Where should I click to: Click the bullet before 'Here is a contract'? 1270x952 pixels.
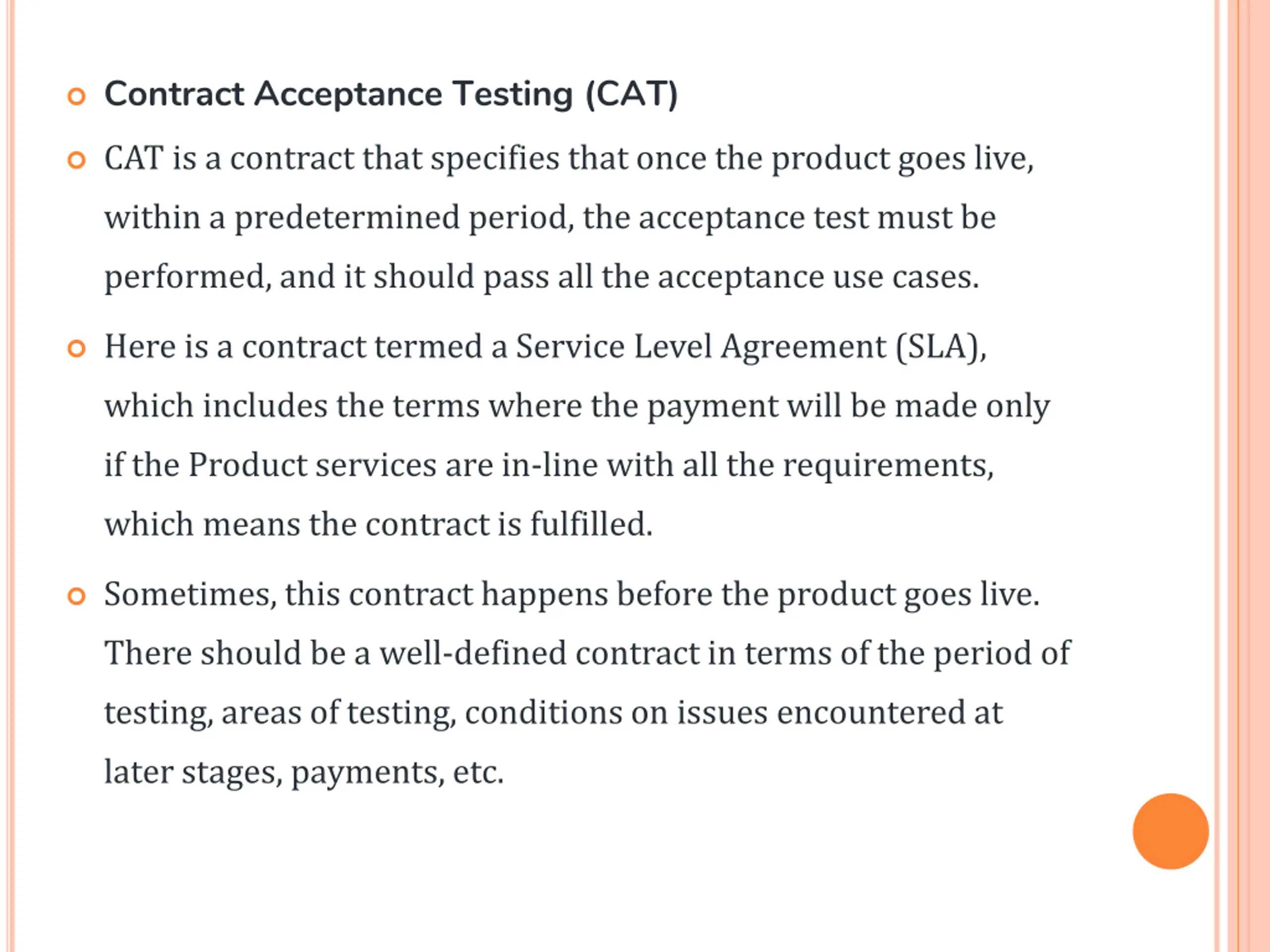click(76, 348)
